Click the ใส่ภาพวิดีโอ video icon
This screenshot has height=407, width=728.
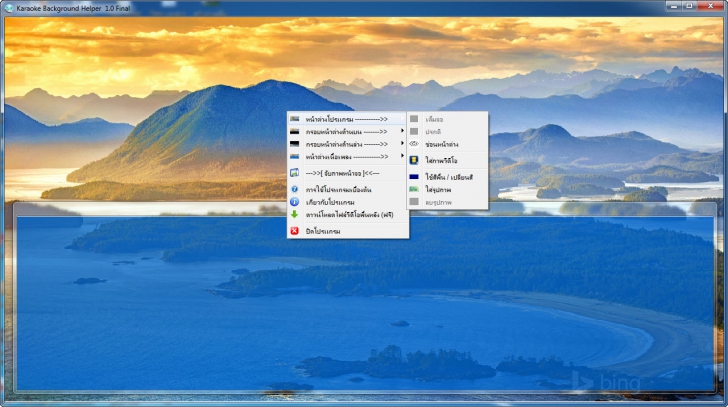[x=414, y=160]
